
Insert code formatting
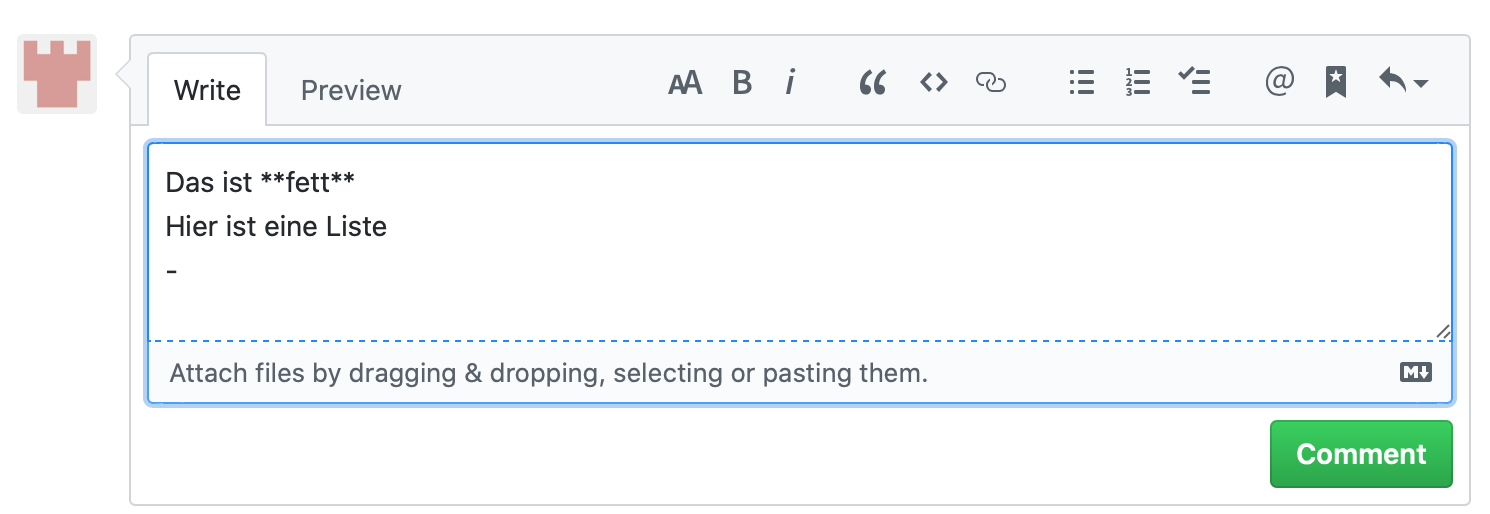coord(933,83)
